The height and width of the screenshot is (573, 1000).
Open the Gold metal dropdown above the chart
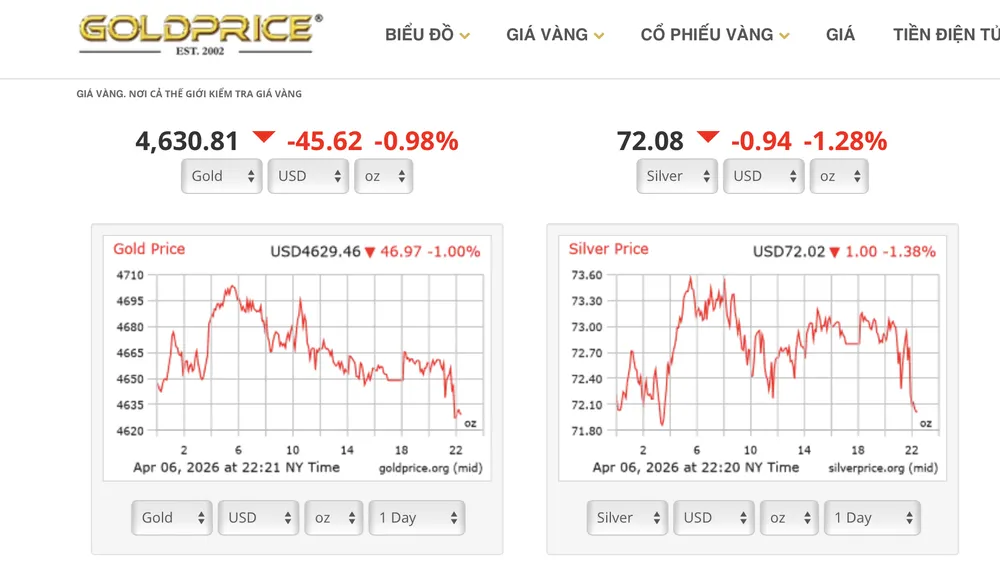coord(221,176)
